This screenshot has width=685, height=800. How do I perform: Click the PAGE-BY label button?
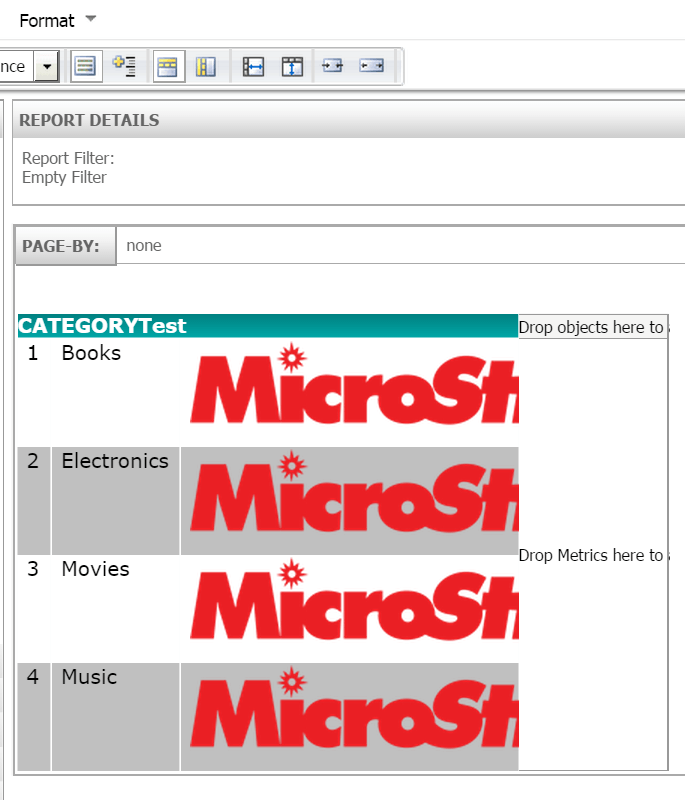pos(66,246)
